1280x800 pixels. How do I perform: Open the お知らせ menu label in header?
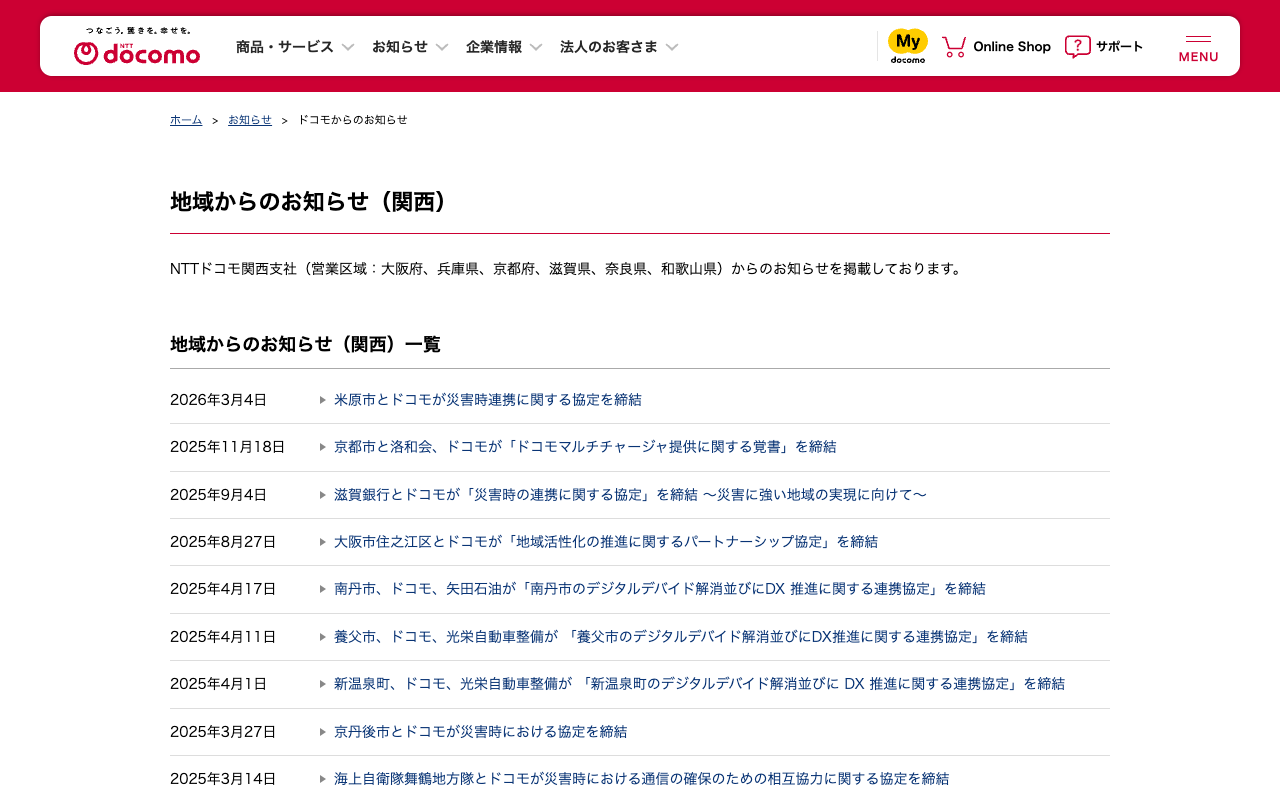click(400, 47)
